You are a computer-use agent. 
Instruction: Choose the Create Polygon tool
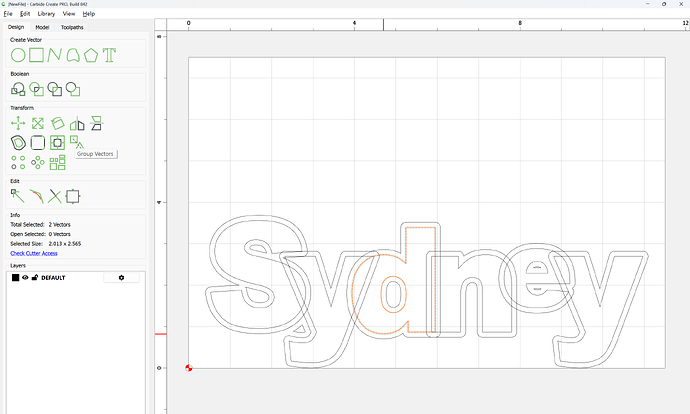click(91, 55)
